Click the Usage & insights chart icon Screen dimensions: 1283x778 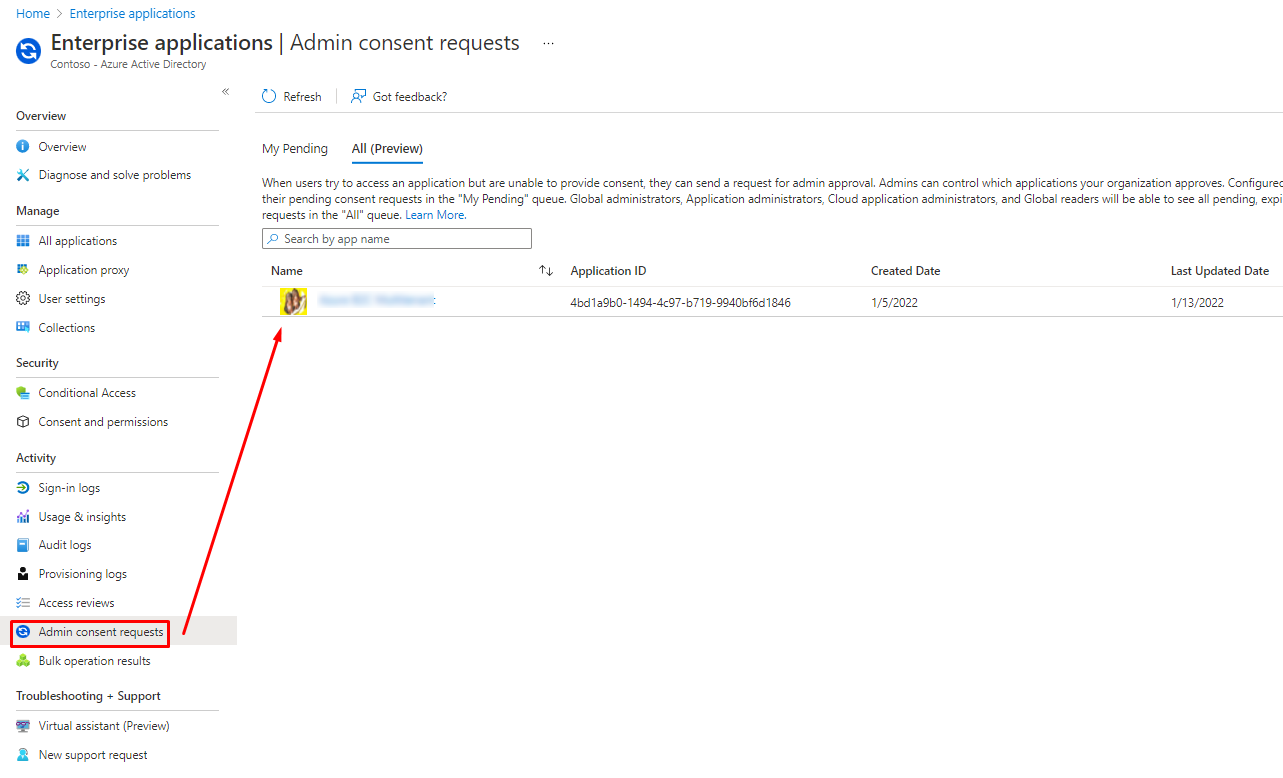pyautogui.click(x=23, y=517)
